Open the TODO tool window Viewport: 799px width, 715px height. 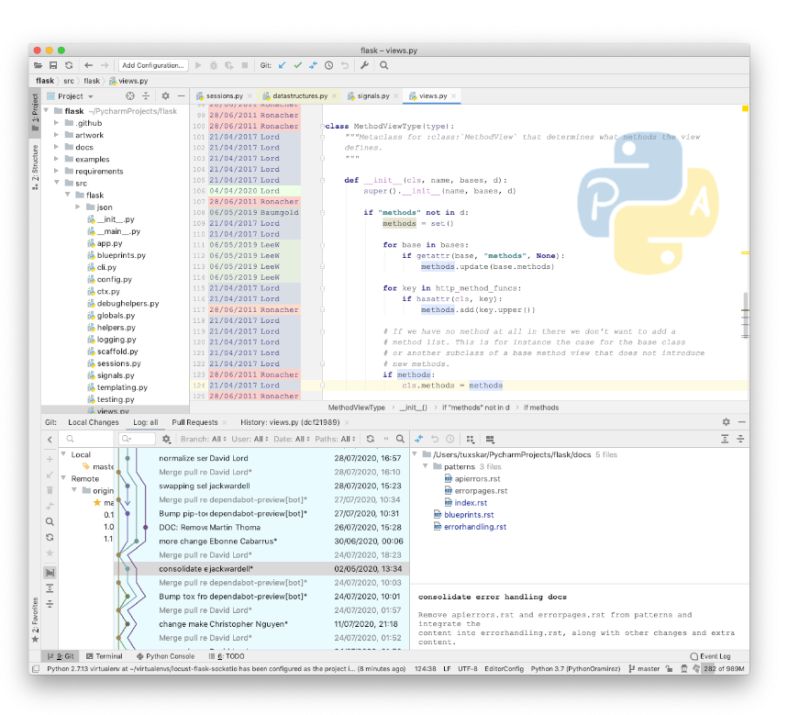(227, 656)
